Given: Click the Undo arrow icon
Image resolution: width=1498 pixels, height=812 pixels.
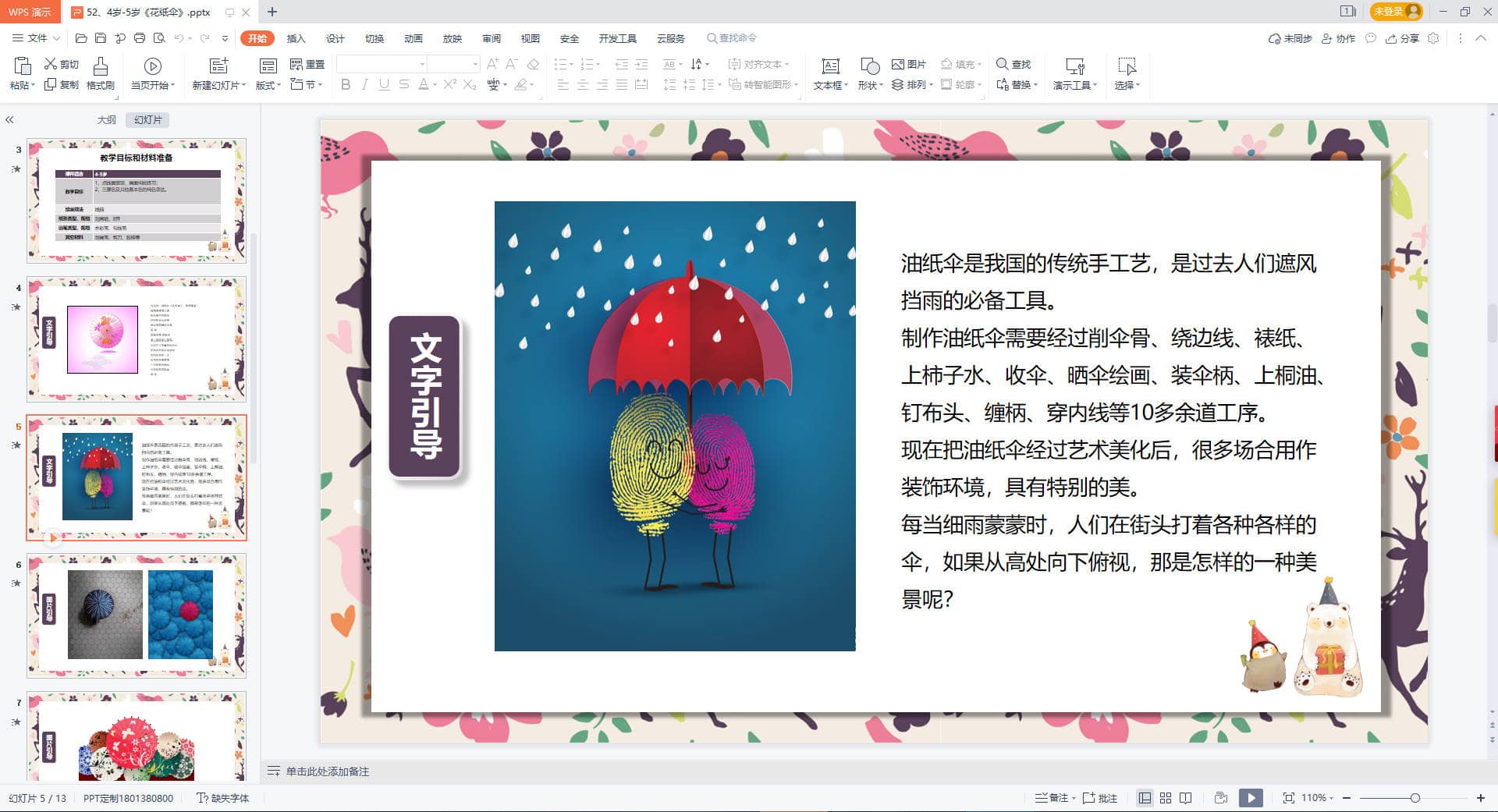Looking at the screenshot, I should (179, 37).
